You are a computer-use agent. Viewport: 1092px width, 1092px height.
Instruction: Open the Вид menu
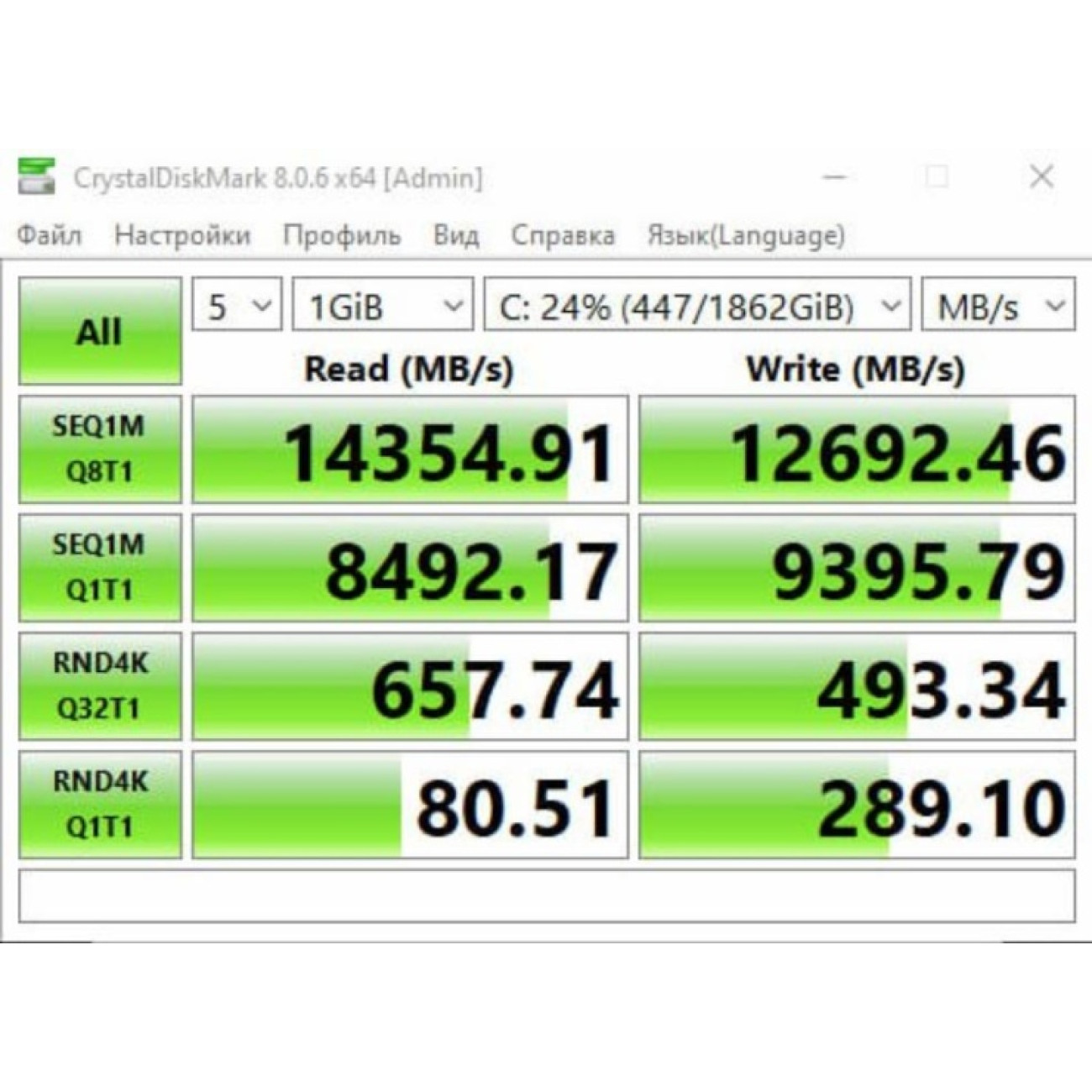click(x=455, y=235)
